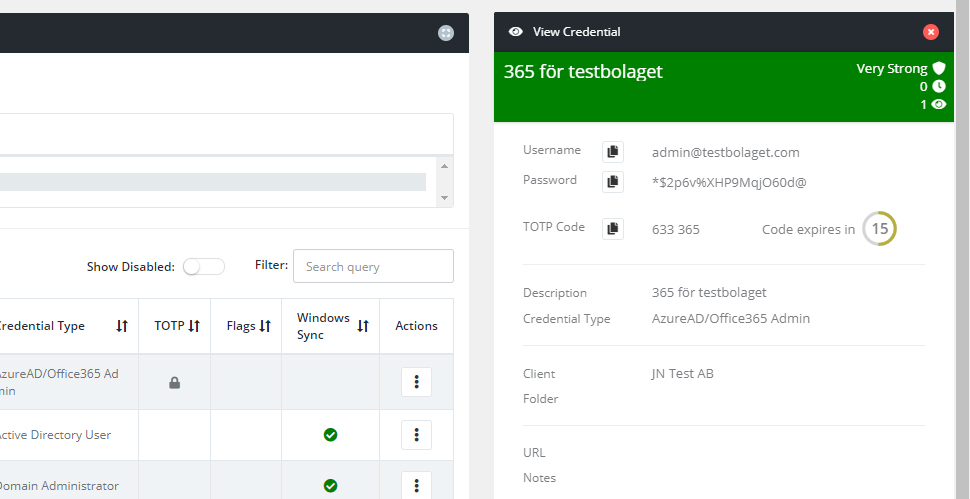Click the clock icon in green header
Image resolution: width=970 pixels, height=499 pixels.
coord(939,87)
